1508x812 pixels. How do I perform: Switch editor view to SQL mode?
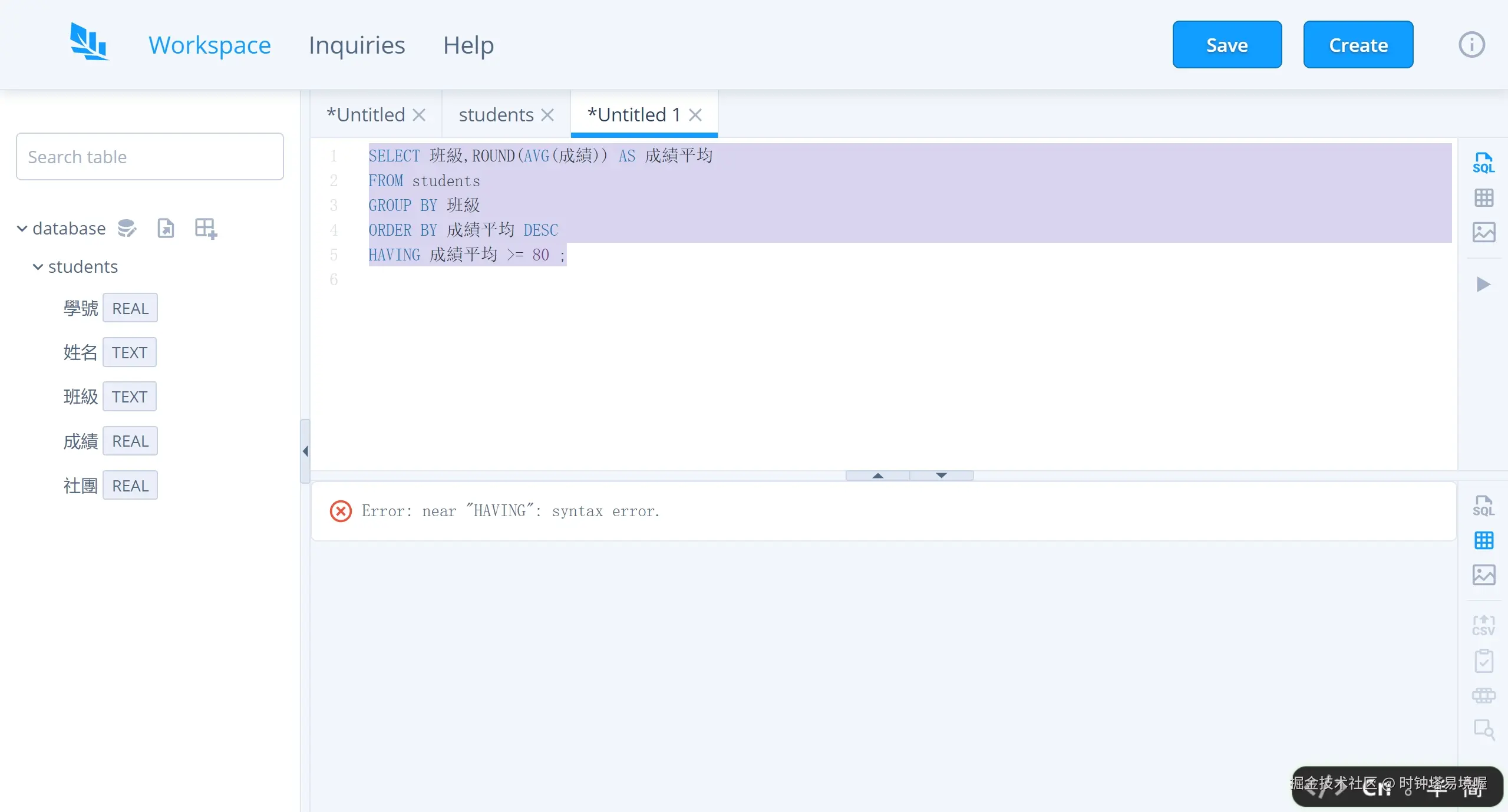[x=1484, y=162]
